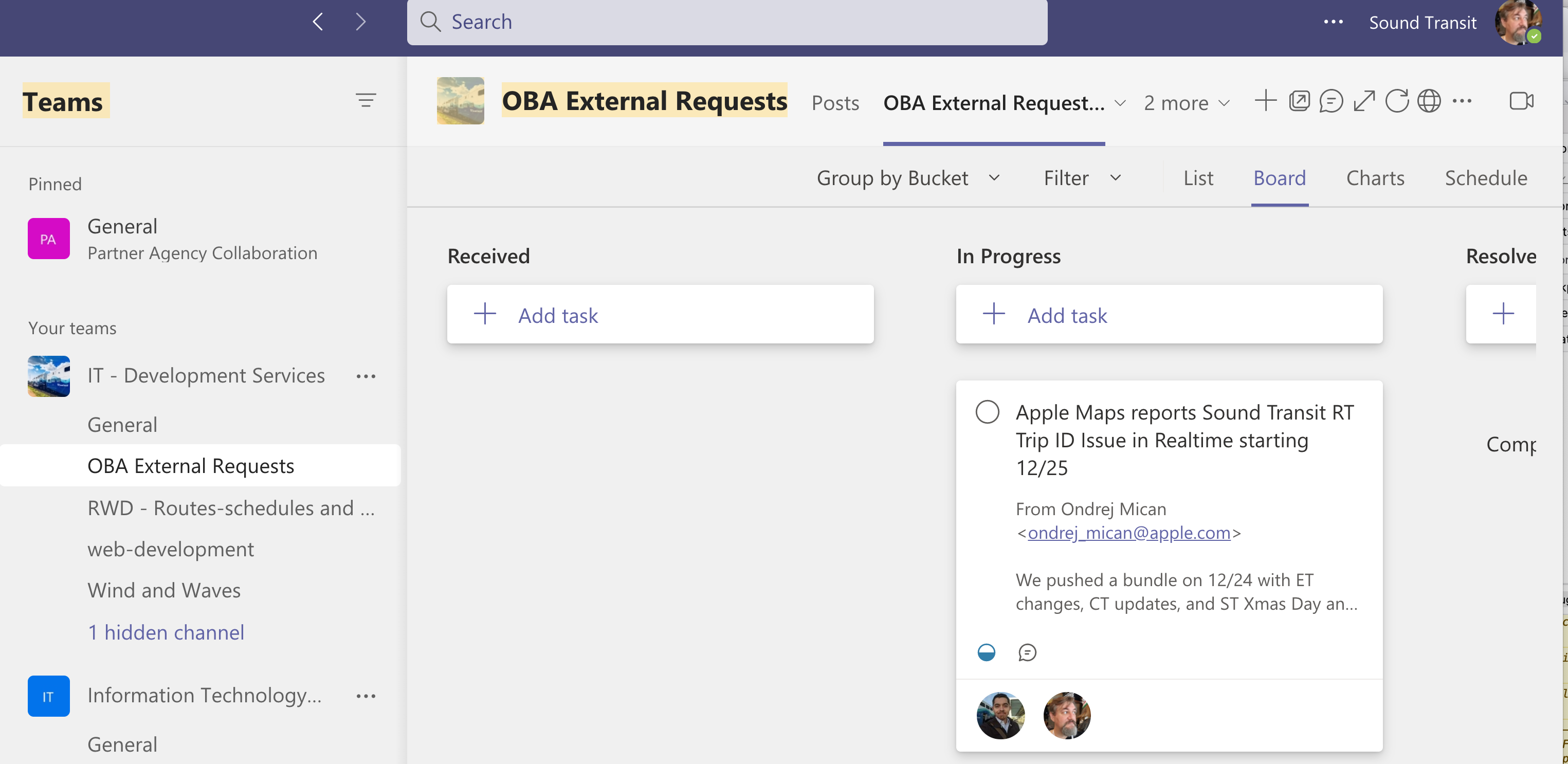Screen dimensions: 1568x764
Task: Open the Group by Bucket dropdown
Action: coord(907,178)
